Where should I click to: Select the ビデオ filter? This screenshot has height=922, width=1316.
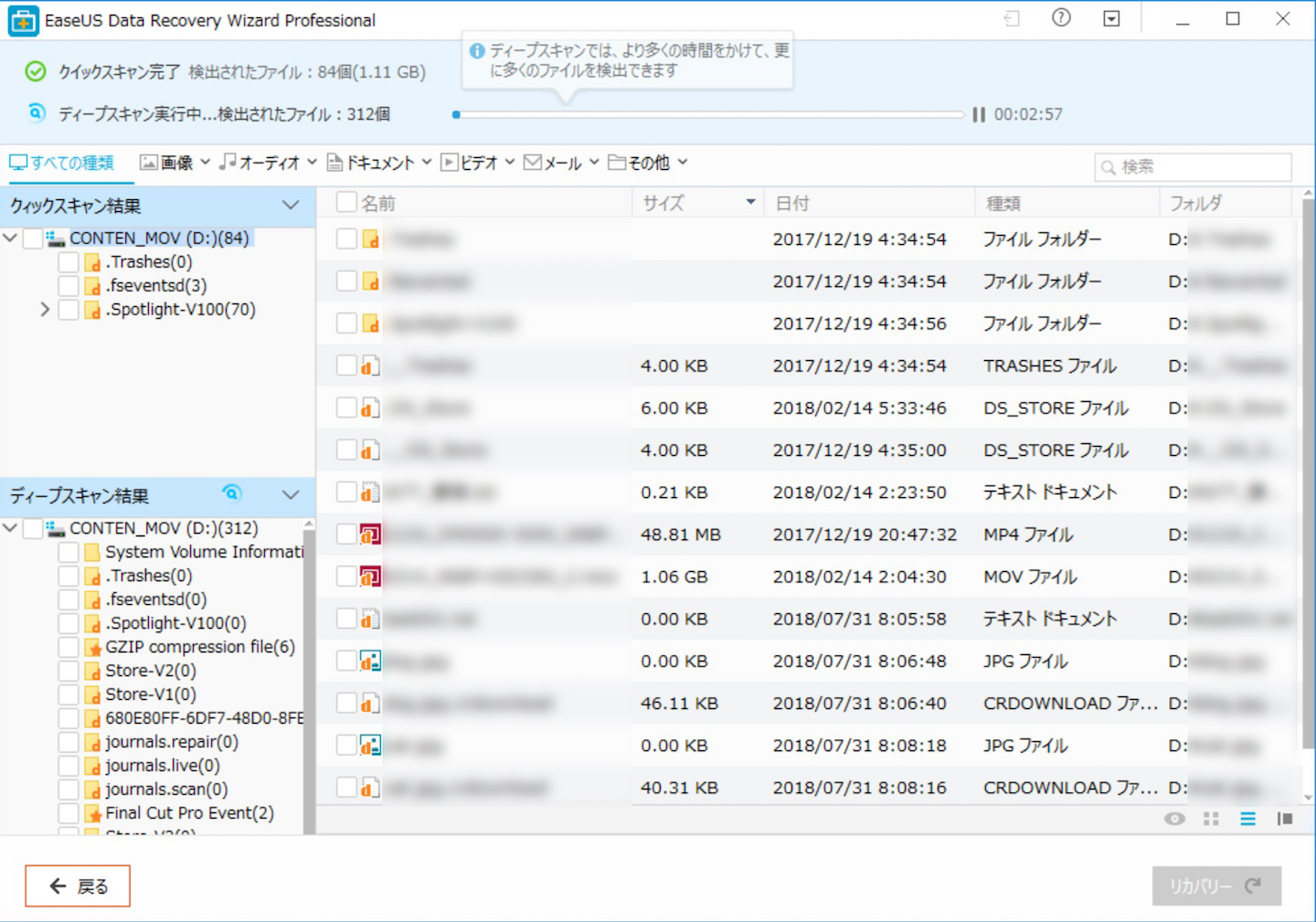470,163
